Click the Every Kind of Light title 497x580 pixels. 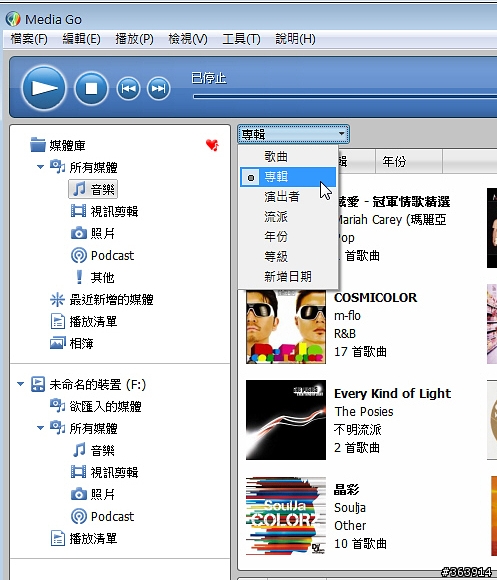click(392, 393)
